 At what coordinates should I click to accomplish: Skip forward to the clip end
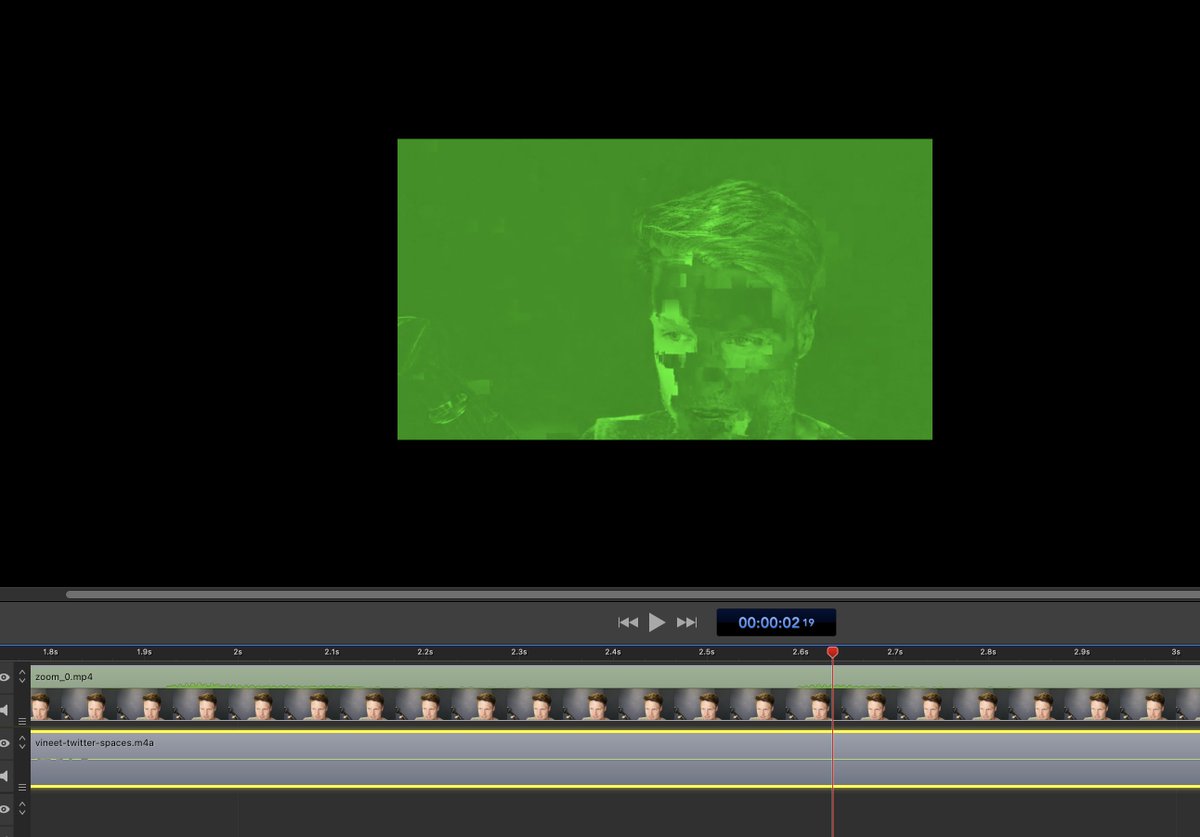coord(687,622)
